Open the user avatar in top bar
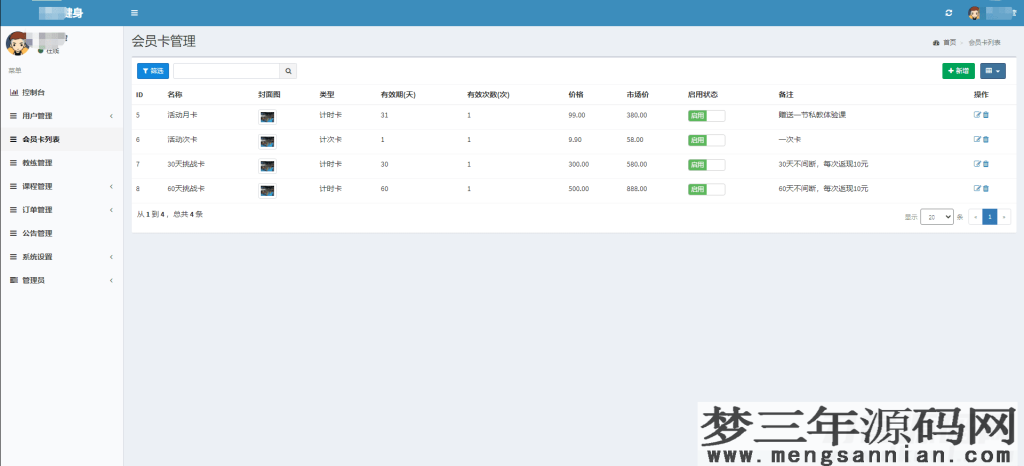1024x466 pixels. [x=974, y=13]
